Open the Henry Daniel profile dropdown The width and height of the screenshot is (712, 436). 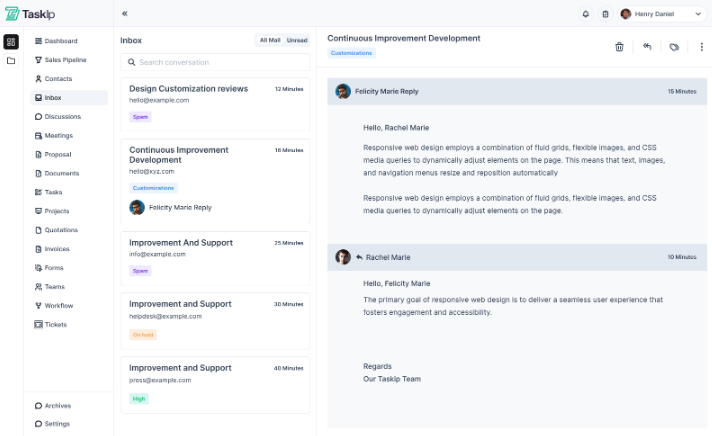[x=660, y=14]
